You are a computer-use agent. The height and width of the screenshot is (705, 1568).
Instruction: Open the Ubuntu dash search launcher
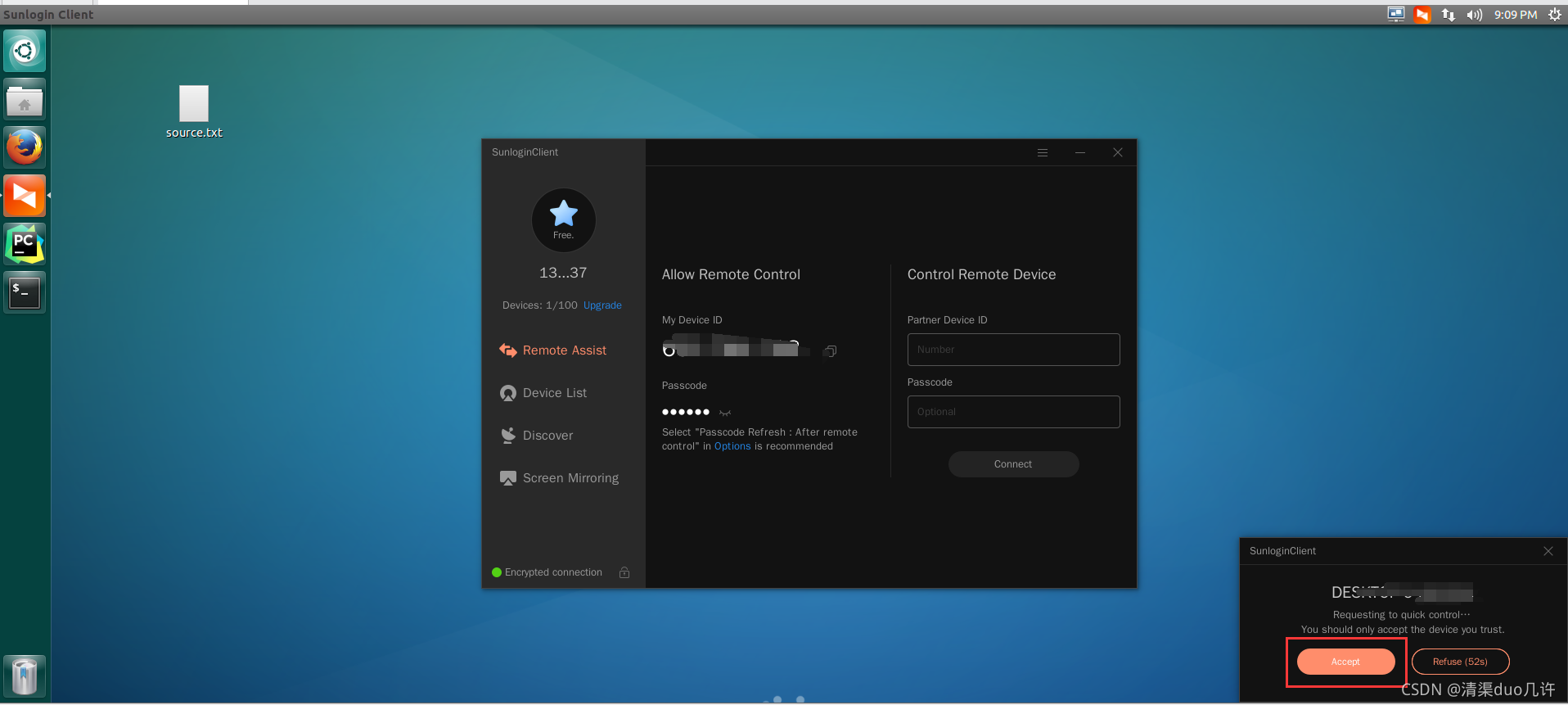[x=25, y=51]
